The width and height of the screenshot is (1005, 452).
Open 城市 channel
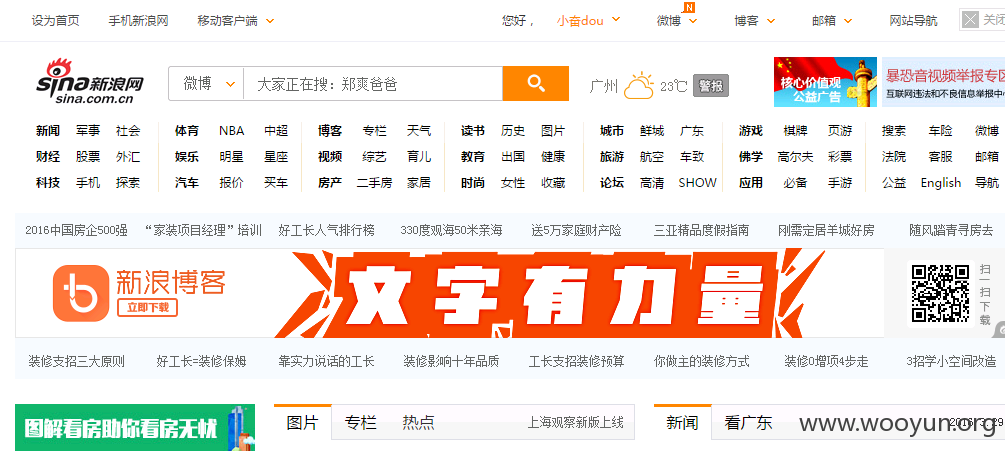[611, 131]
